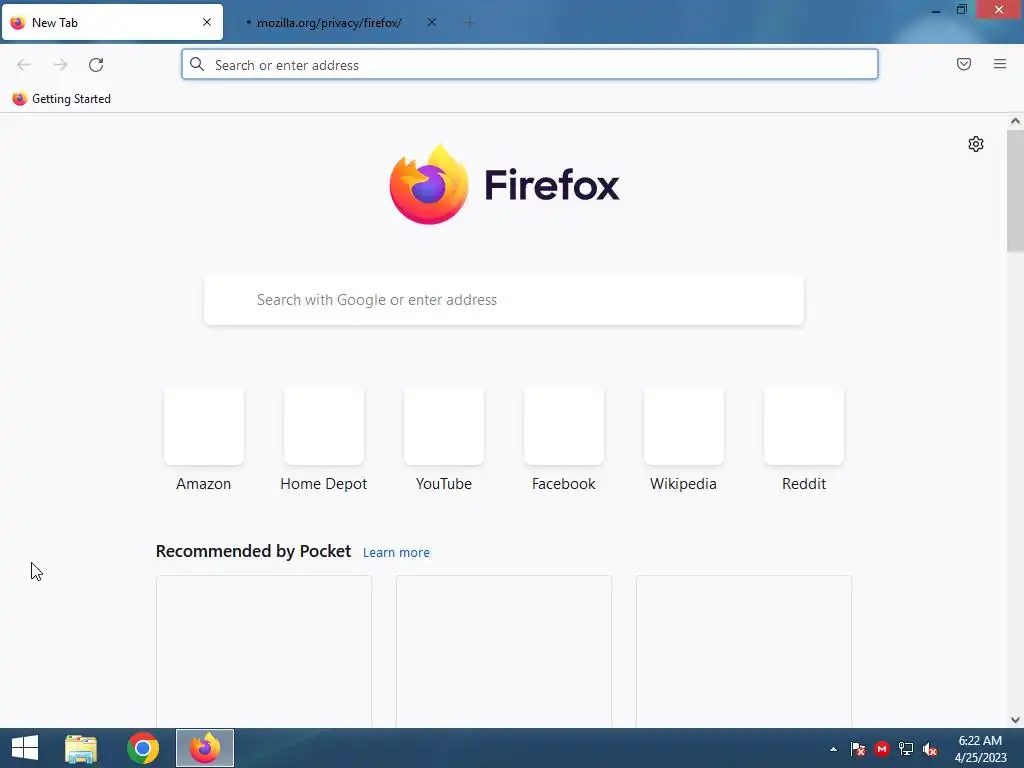This screenshot has width=1024, height=768.
Task: Click the Firefox logo on page
Action: point(504,185)
